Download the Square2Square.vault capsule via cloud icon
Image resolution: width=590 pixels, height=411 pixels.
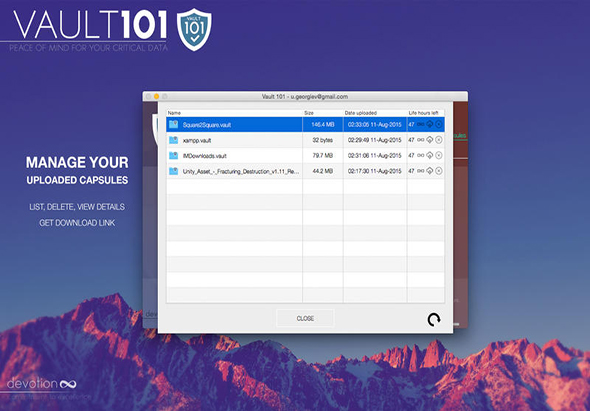(430, 124)
